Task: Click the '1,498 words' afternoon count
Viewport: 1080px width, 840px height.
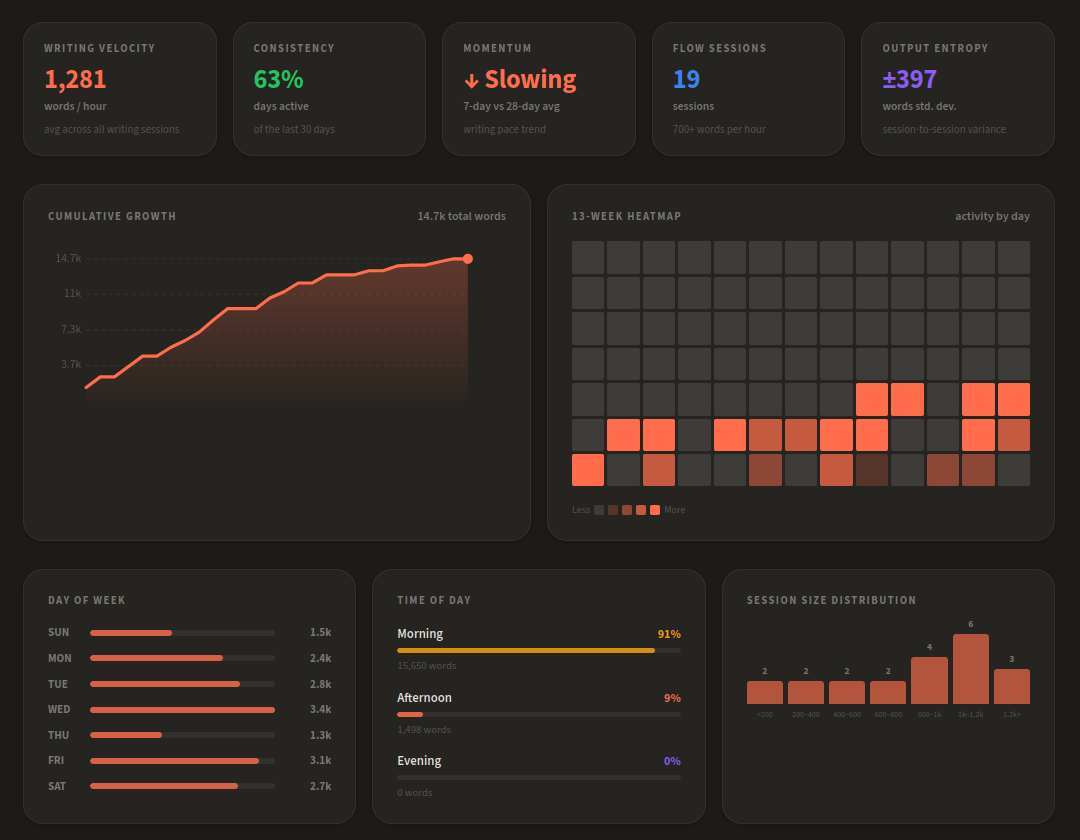Action: (424, 730)
